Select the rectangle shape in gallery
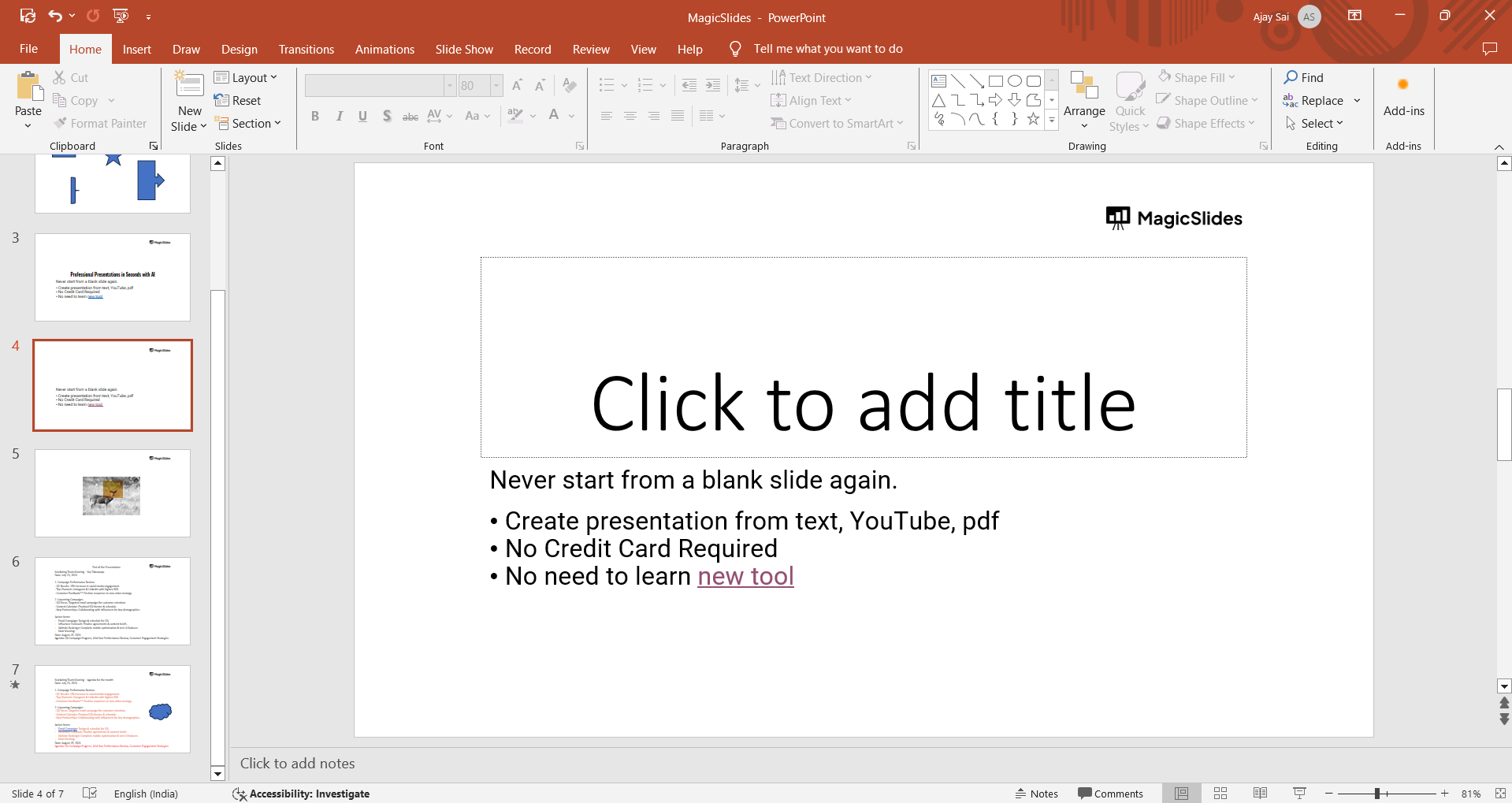The width and height of the screenshot is (1512, 803). coord(996,81)
